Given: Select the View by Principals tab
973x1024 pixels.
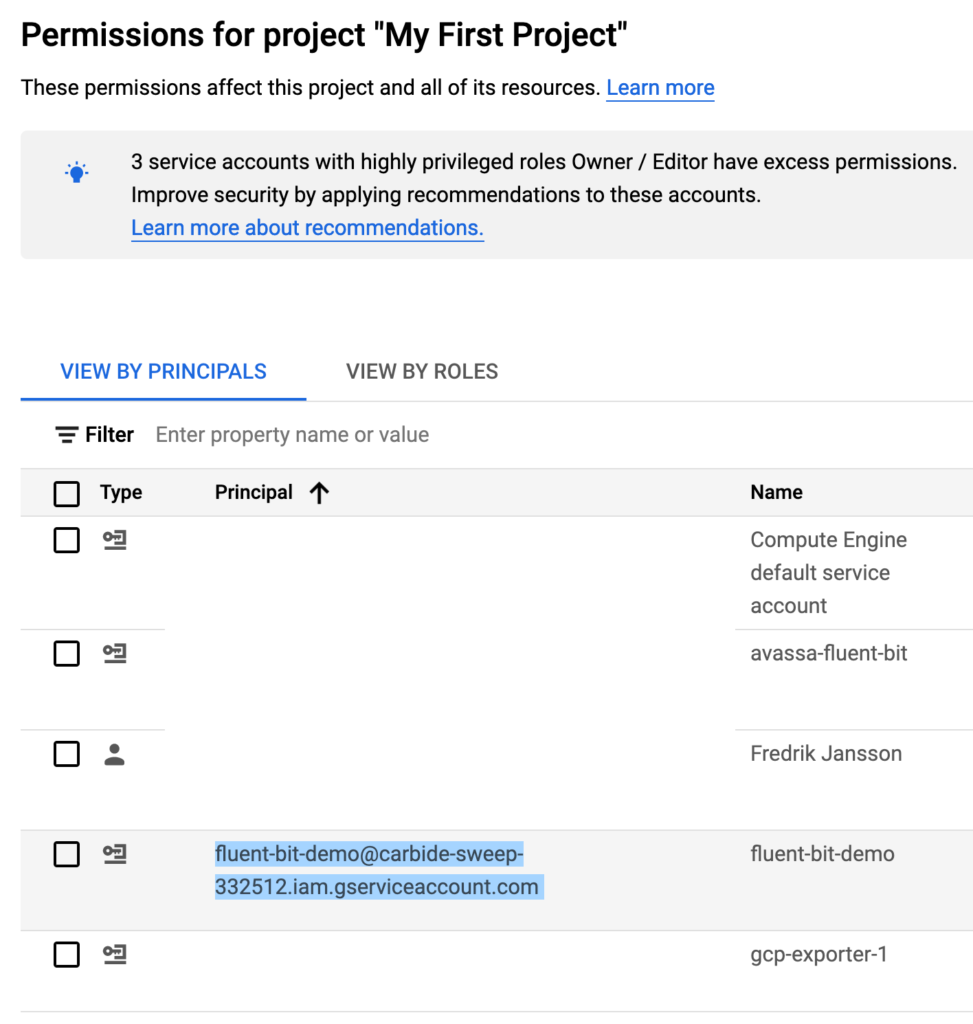Looking at the screenshot, I should 163,372.
